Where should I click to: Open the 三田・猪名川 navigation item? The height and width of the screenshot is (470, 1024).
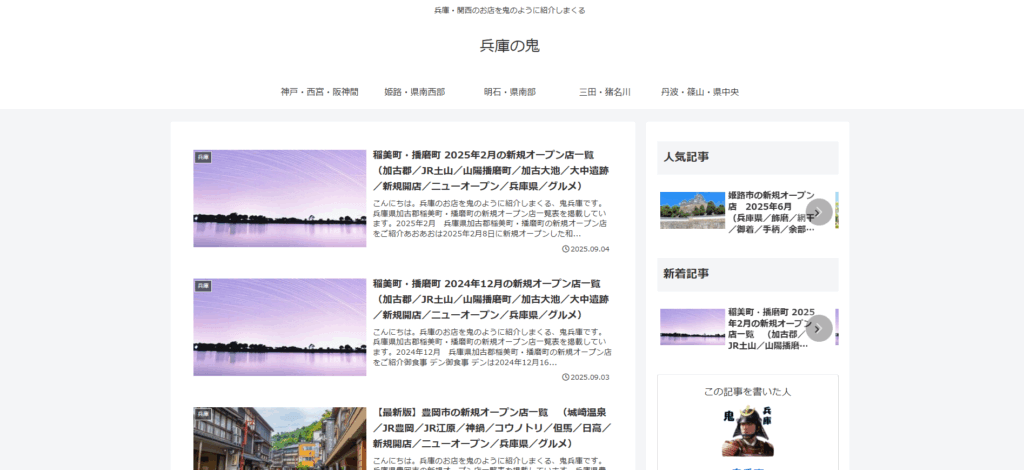tap(604, 92)
